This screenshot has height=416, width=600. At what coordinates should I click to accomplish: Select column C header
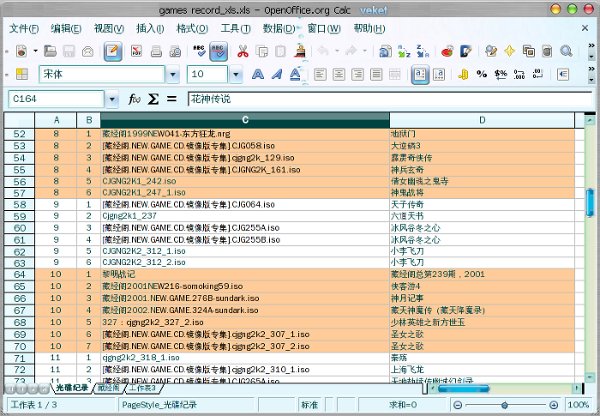point(245,120)
